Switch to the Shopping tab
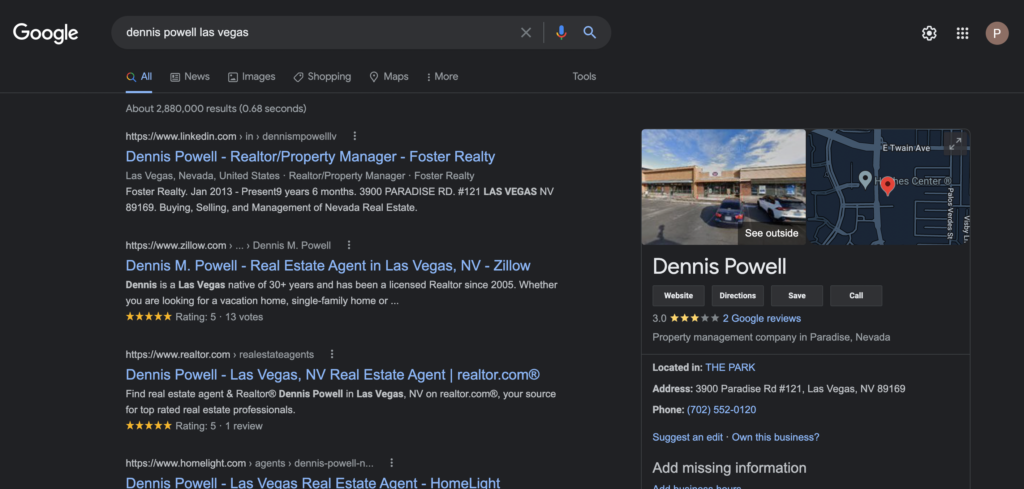The width and height of the screenshot is (1024, 489). (x=322, y=77)
